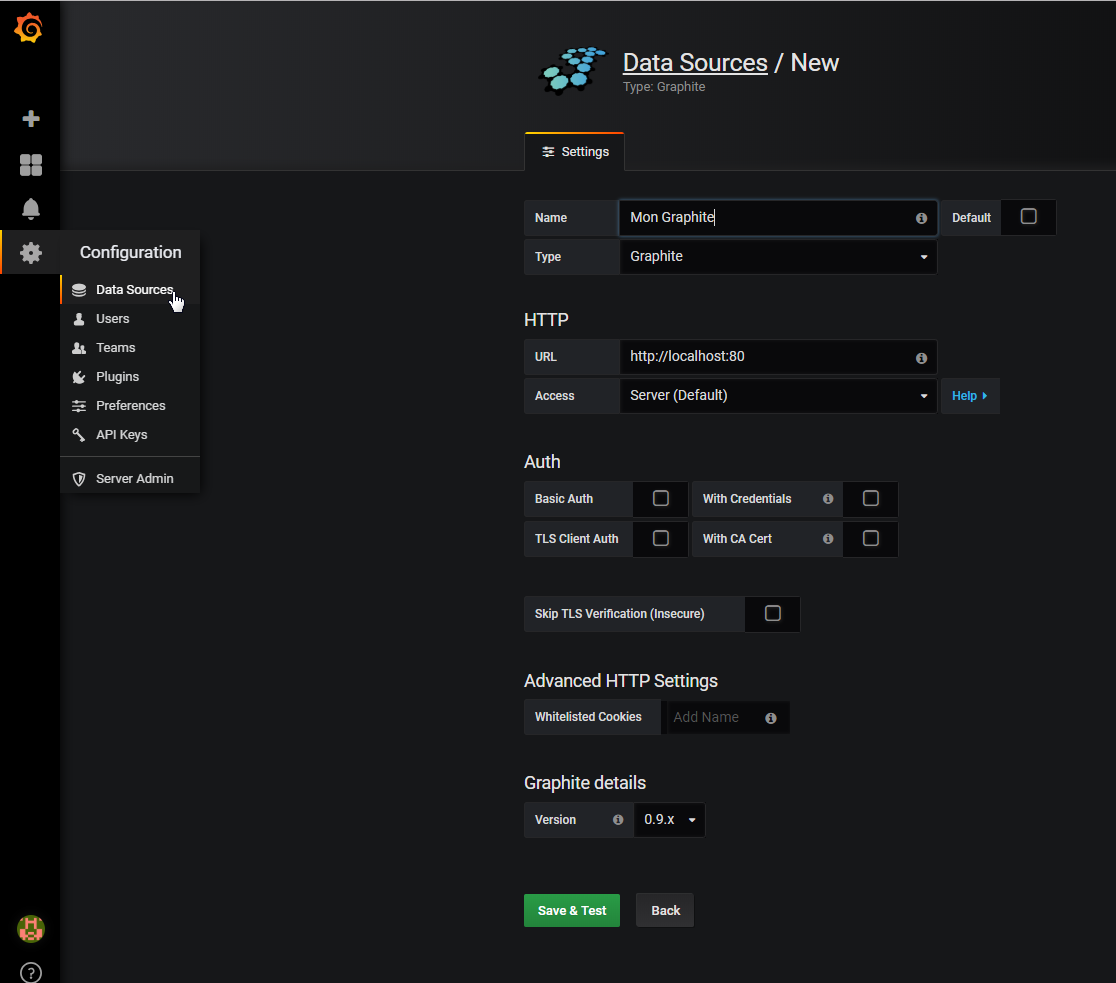Click the Help question mark icon
The height and width of the screenshot is (983, 1116).
click(31, 972)
